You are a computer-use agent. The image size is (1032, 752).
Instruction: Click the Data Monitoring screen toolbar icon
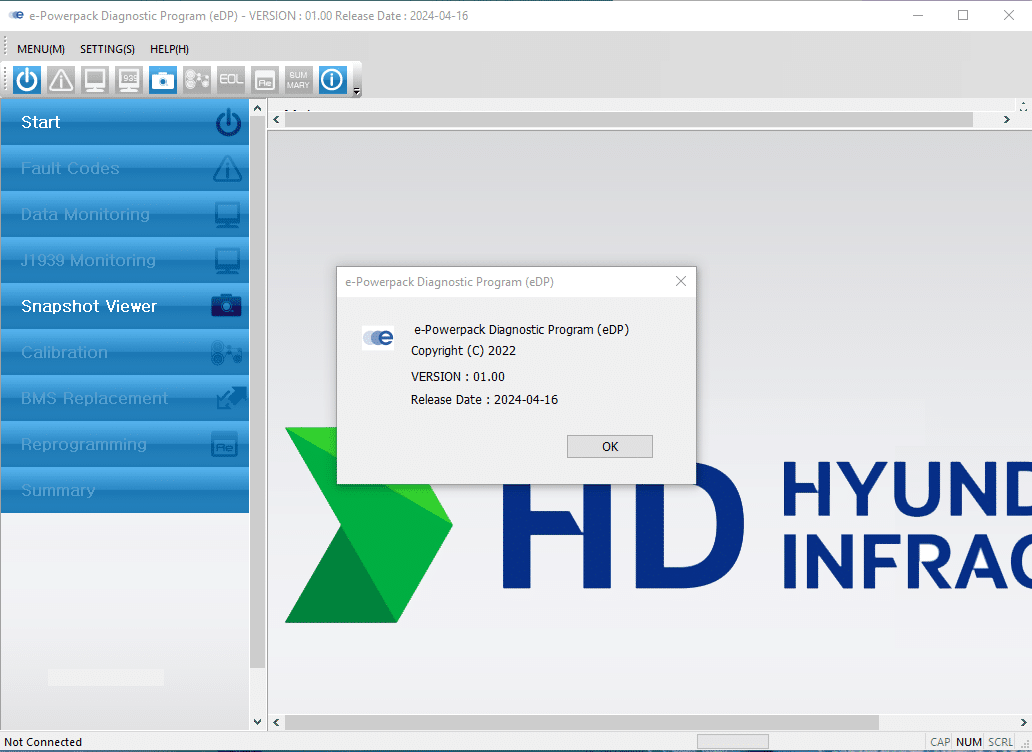95,80
